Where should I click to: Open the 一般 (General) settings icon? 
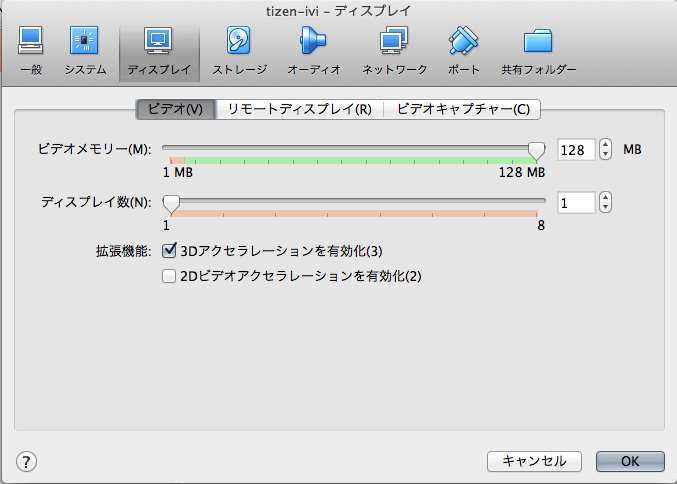(31, 51)
